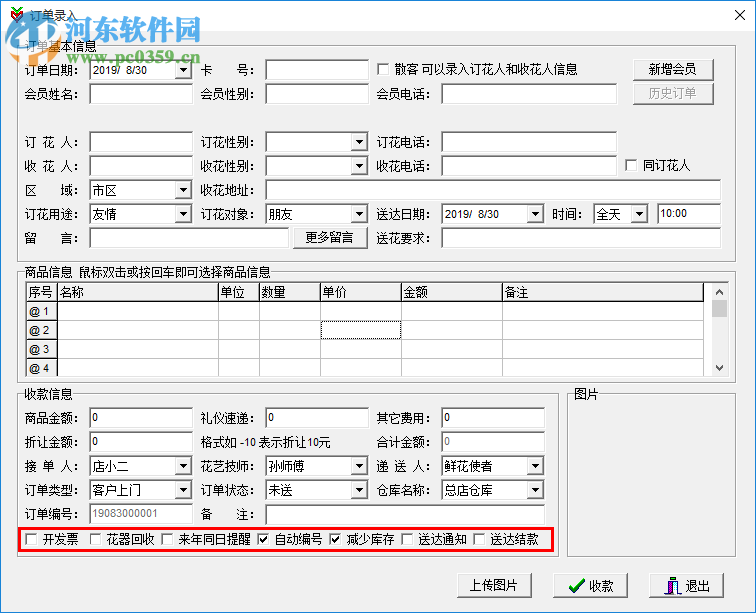This screenshot has height=613, width=756.
Task: Click the 其它费用 field
Action: pyautogui.click(x=493, y=418)
